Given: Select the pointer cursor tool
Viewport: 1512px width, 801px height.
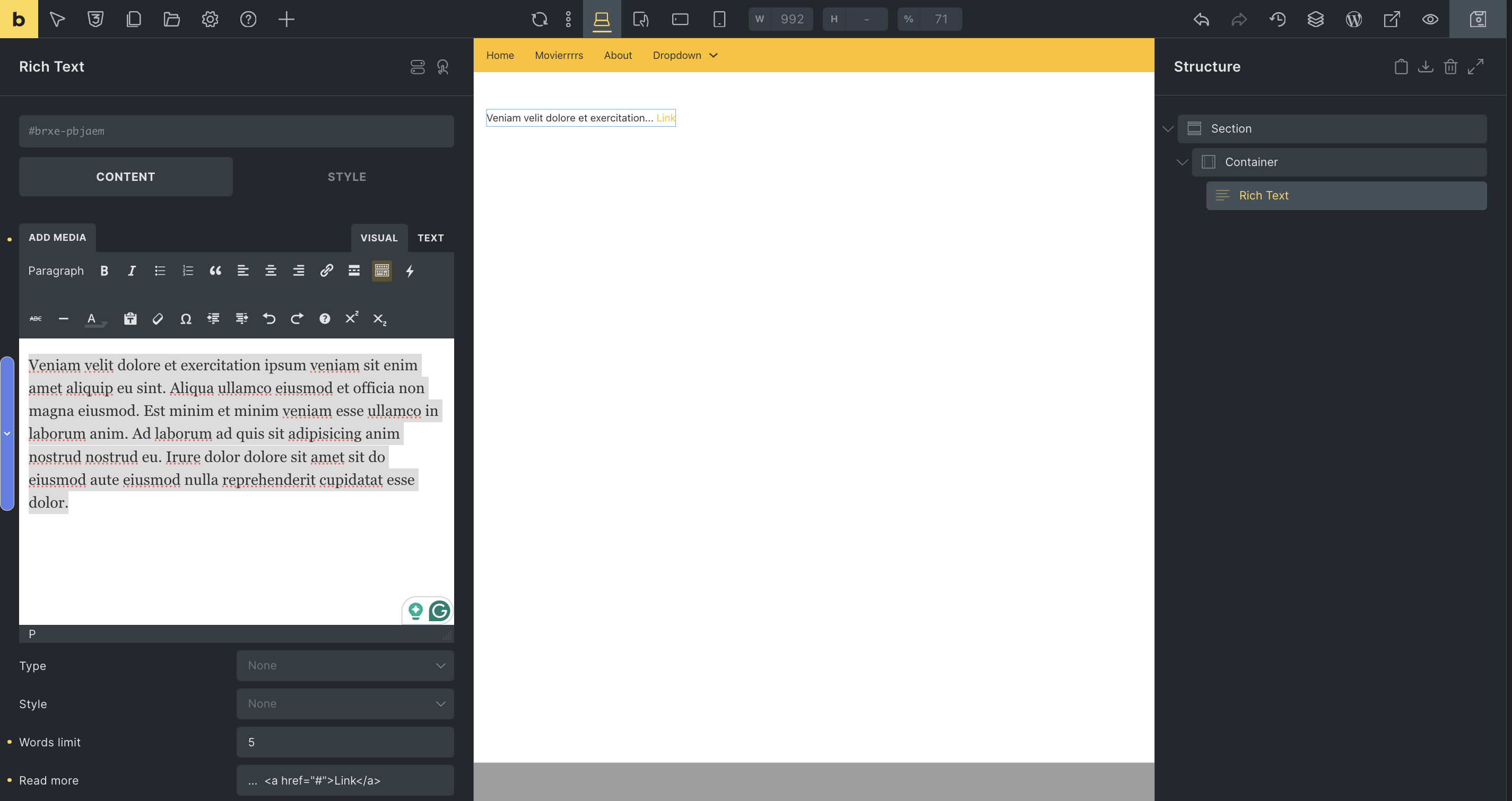Looking at the screenshot, I should [x=57, y=20].
